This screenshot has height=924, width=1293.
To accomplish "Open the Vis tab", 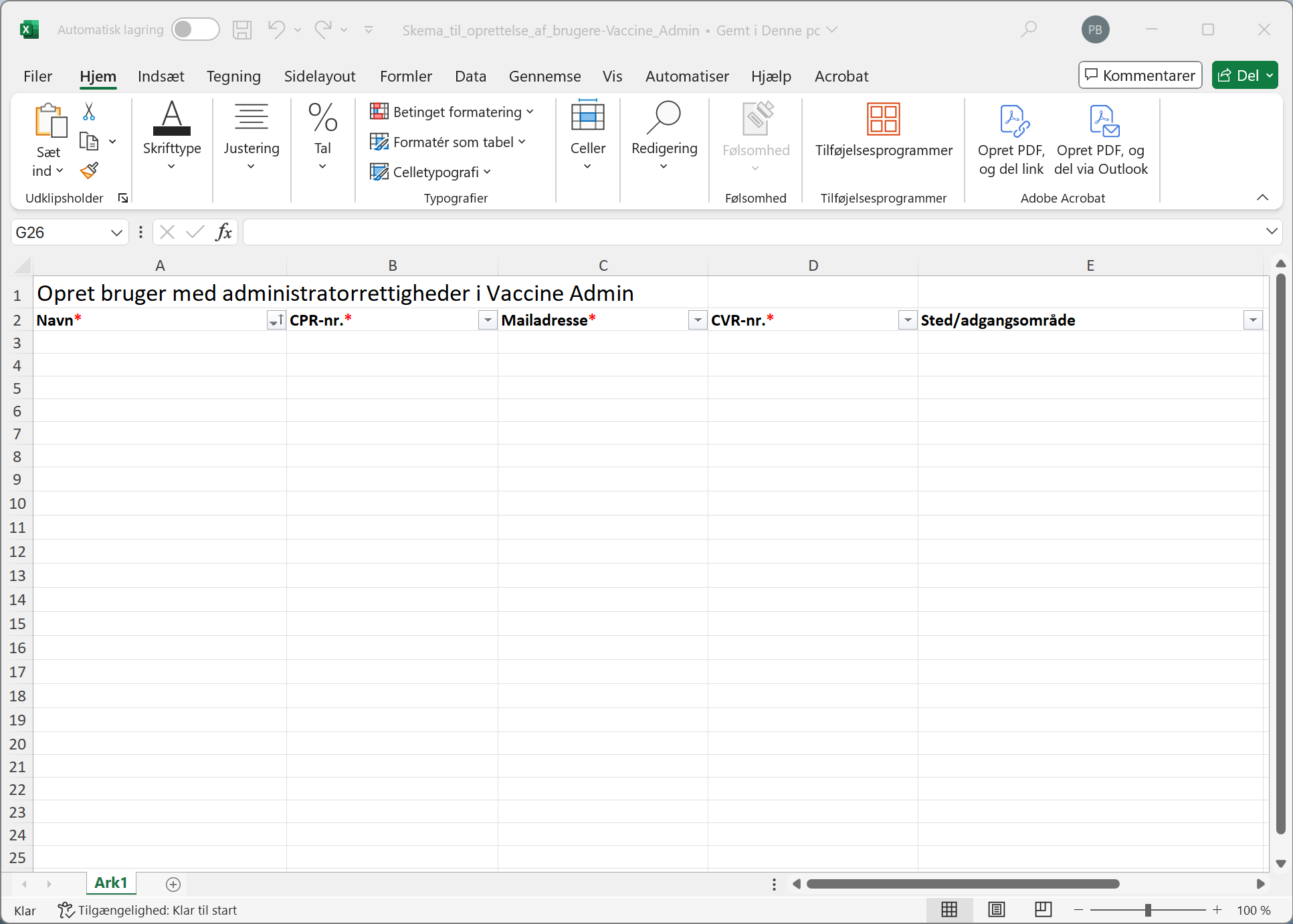I will (x=612, y=76).
